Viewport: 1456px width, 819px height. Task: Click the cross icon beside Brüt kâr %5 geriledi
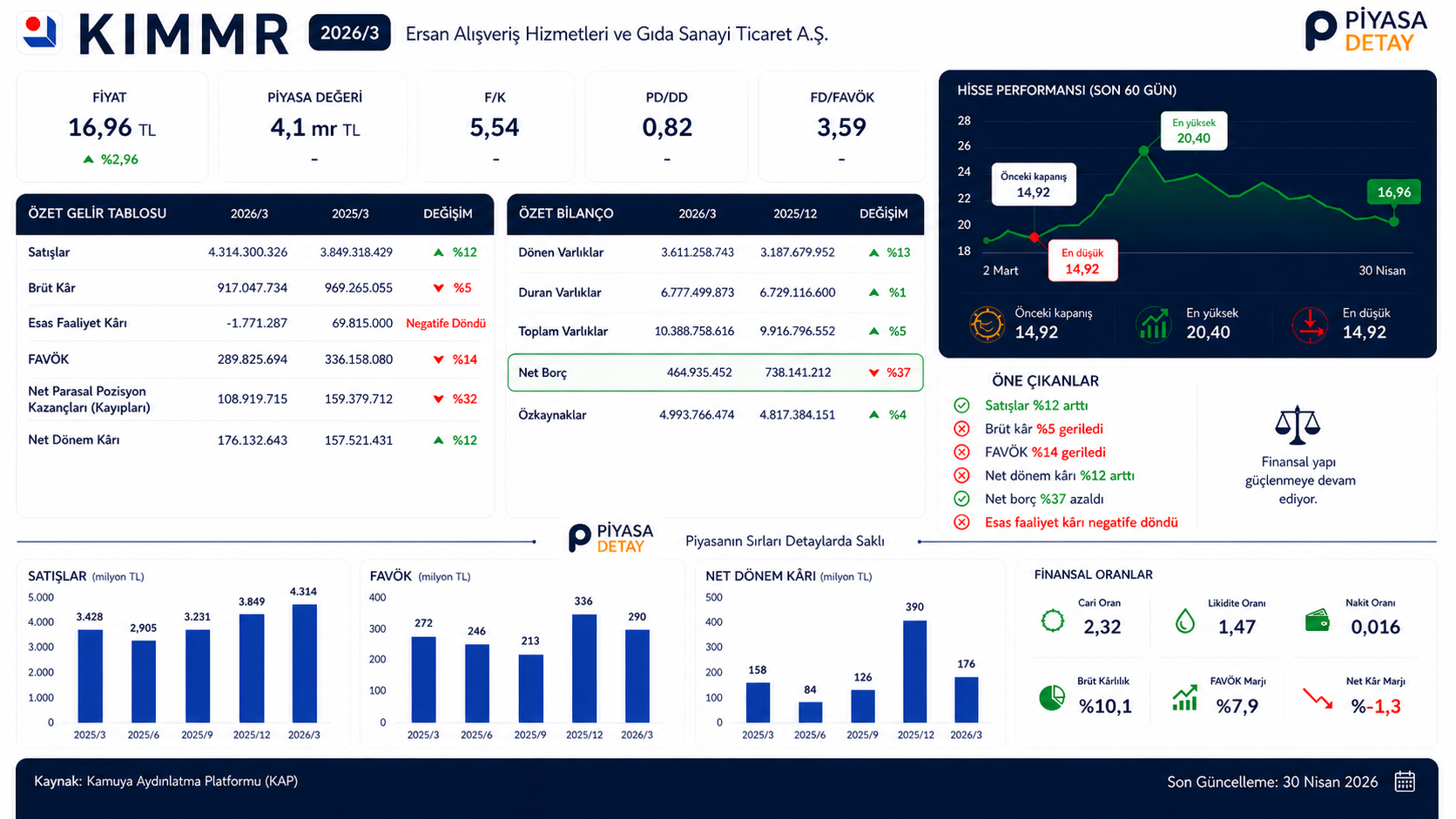(x=961, y=429)
